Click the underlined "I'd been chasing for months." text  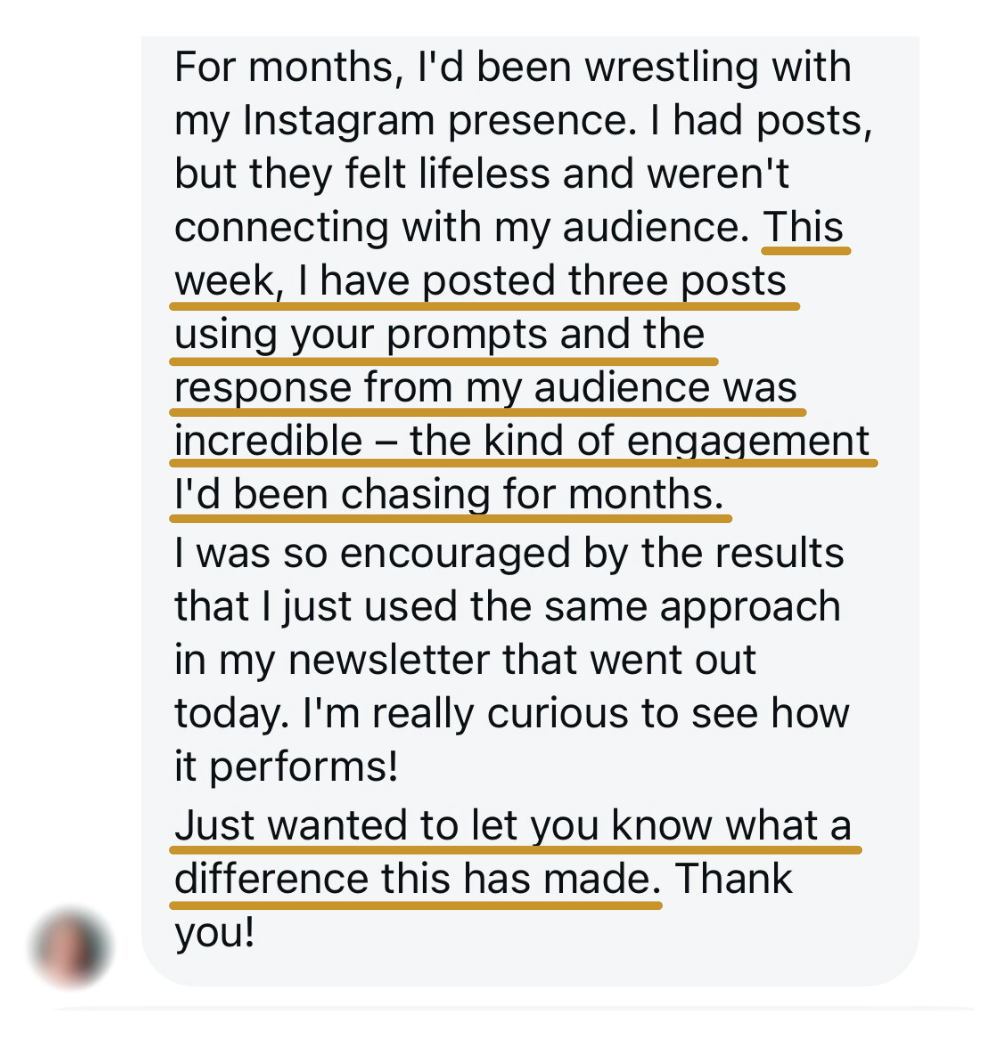[x=448, y=495]
